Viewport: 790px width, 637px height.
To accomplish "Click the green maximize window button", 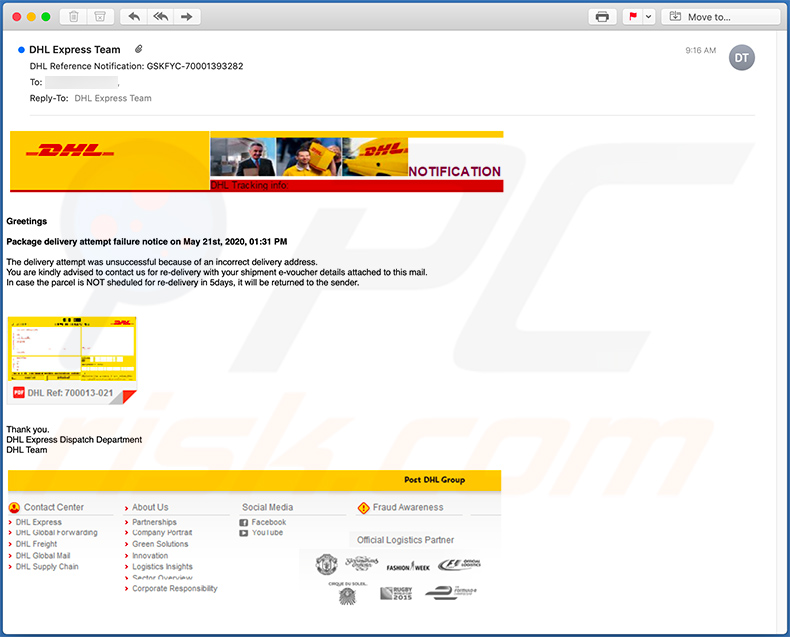I will tap(46, 17).
